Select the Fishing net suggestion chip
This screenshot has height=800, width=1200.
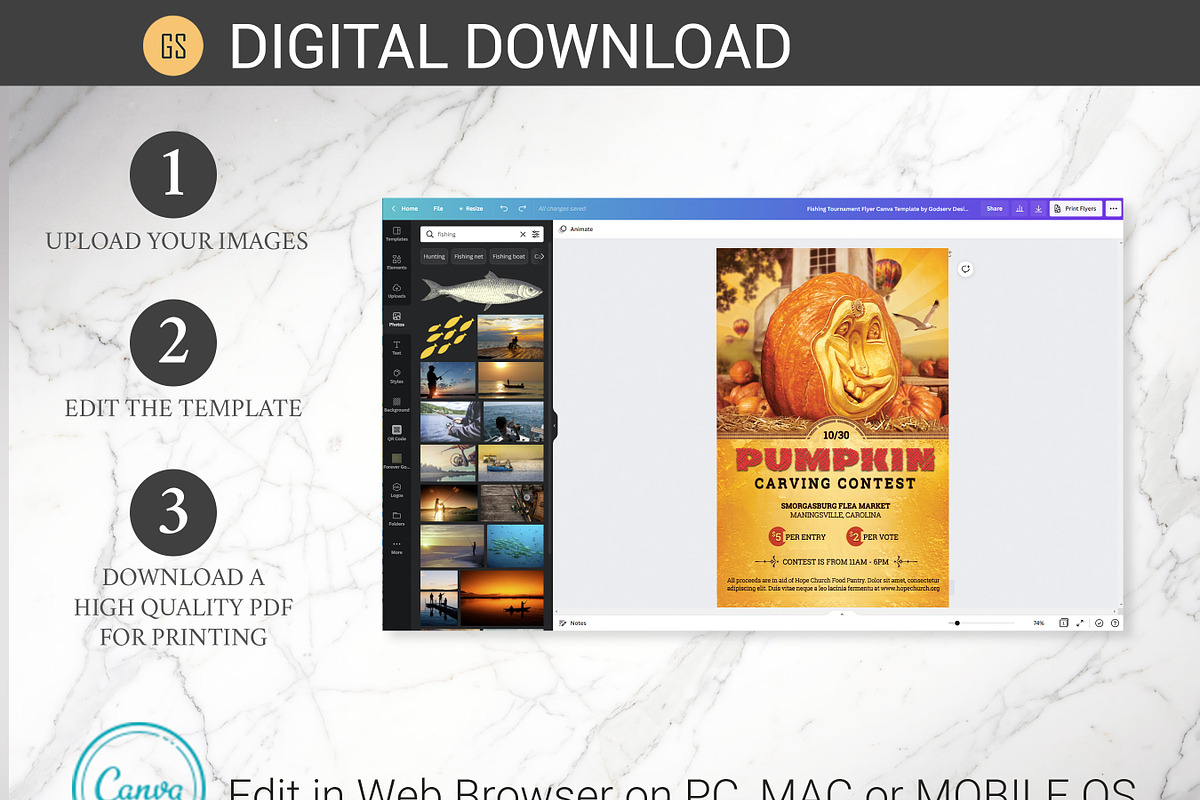pyautogui.click(x=469, y=256)
